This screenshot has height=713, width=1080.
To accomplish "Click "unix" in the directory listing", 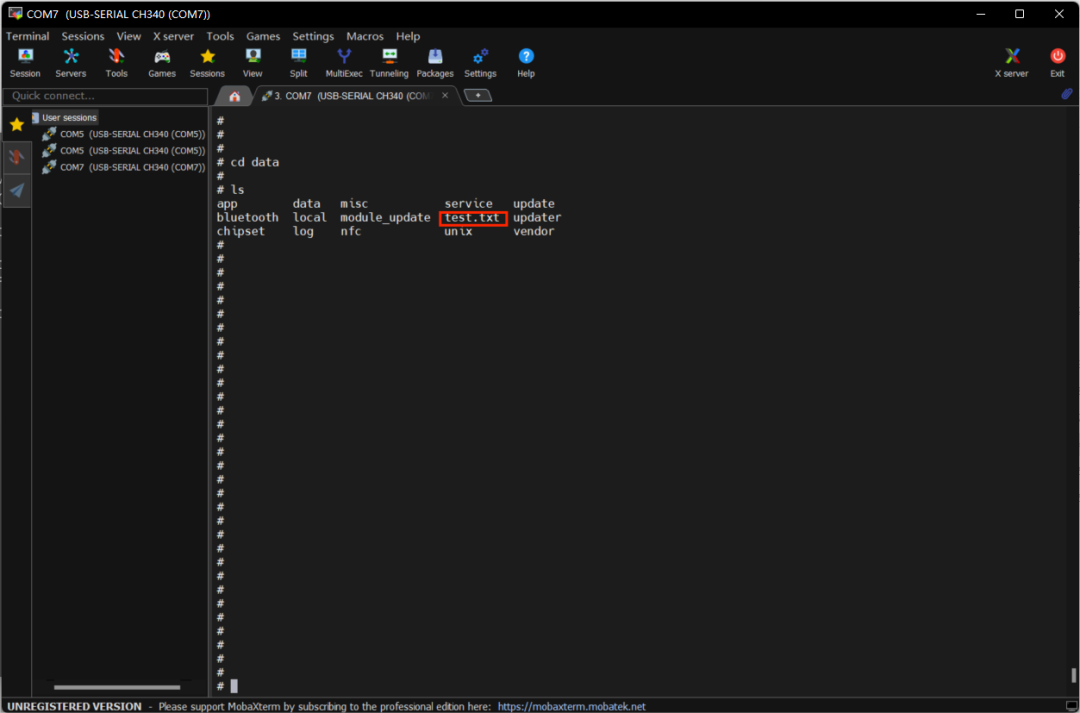I will [x=458, y=231].
